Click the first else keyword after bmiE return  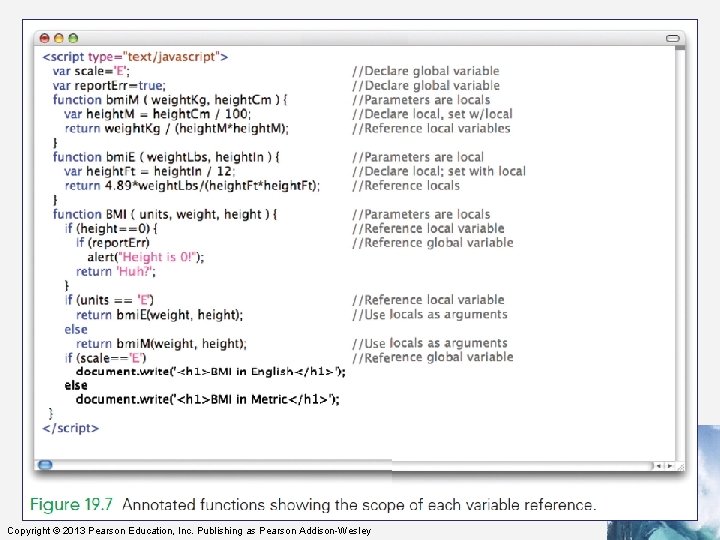[x=76, y=330]
